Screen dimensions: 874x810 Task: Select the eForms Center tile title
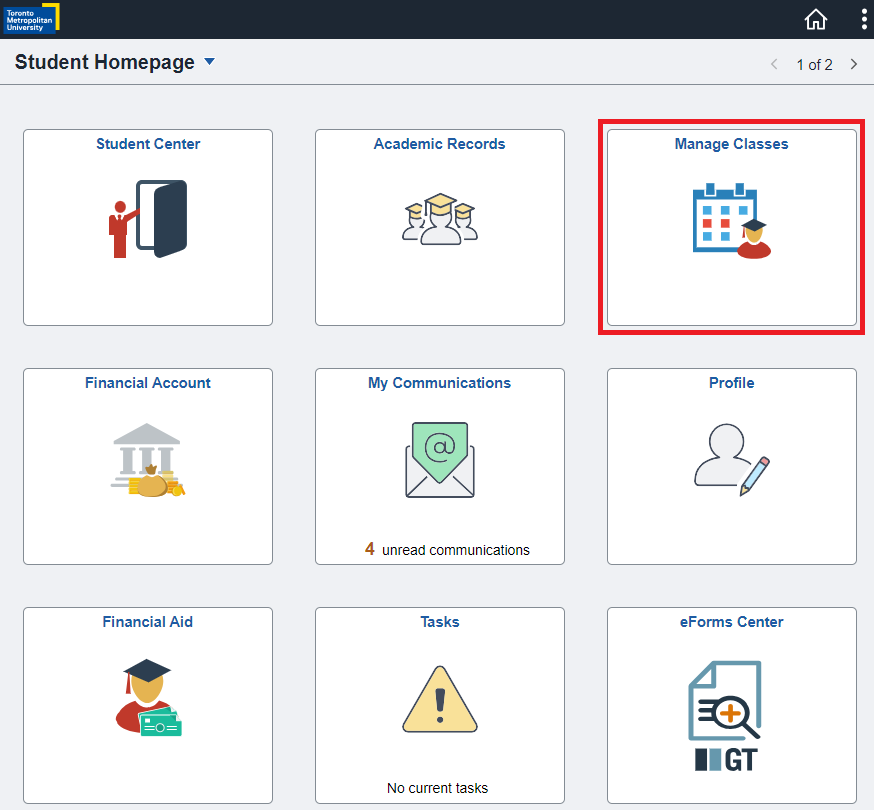coord(731,622)
